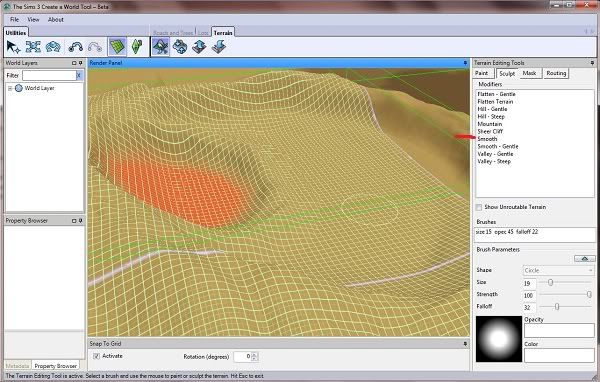Choose the Sheer Cliff modifier

pos(490,131)
